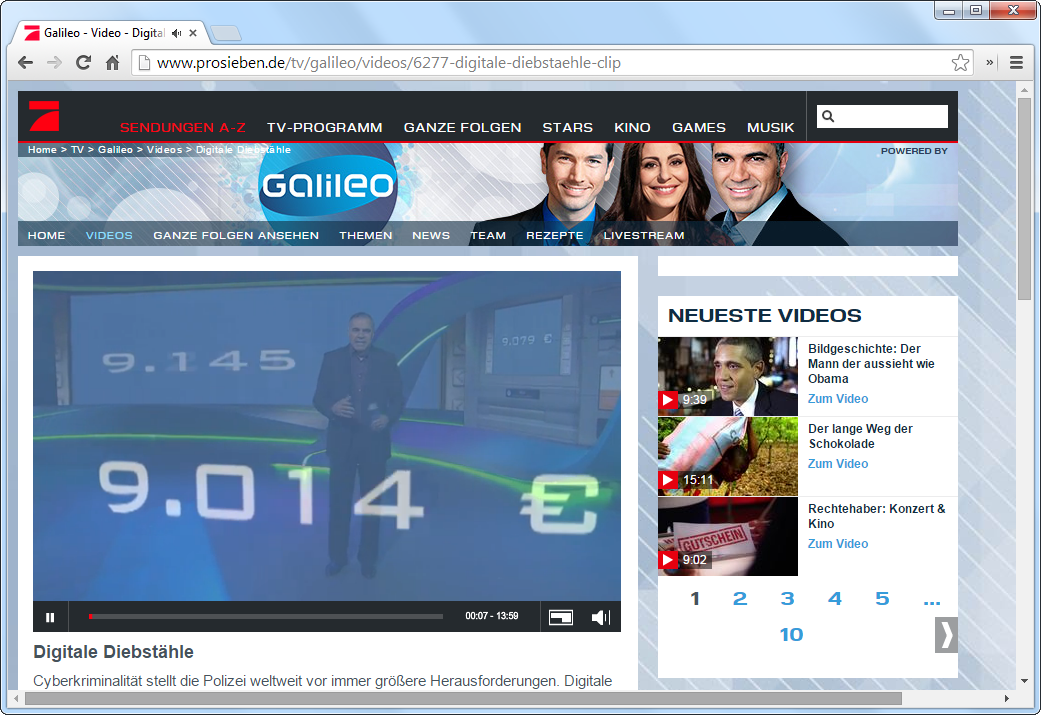Go to Chrome home page icon

coord(113,62)
